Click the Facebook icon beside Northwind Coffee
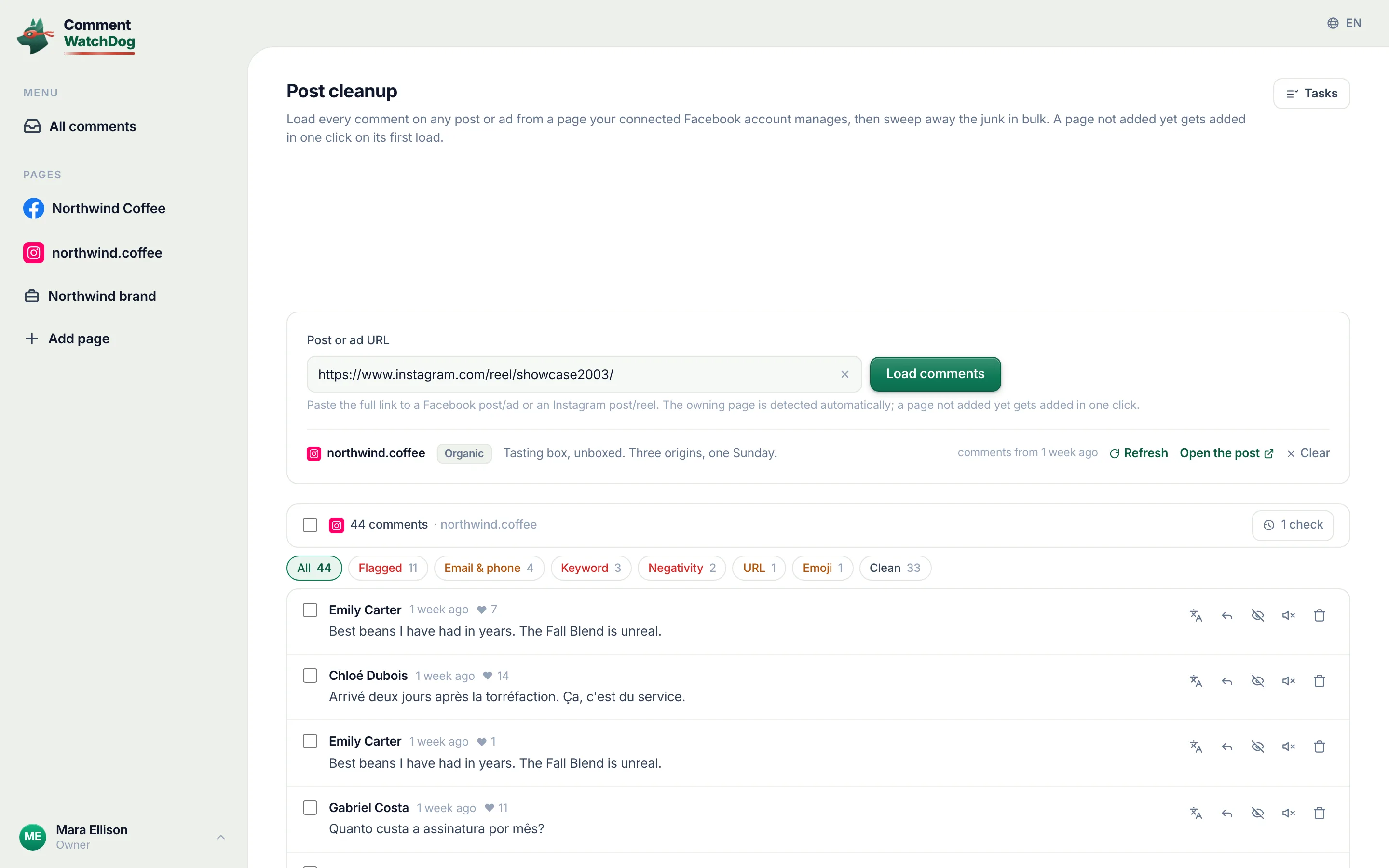The height and width of the screenshot is (868, 1389). (34, 208)
